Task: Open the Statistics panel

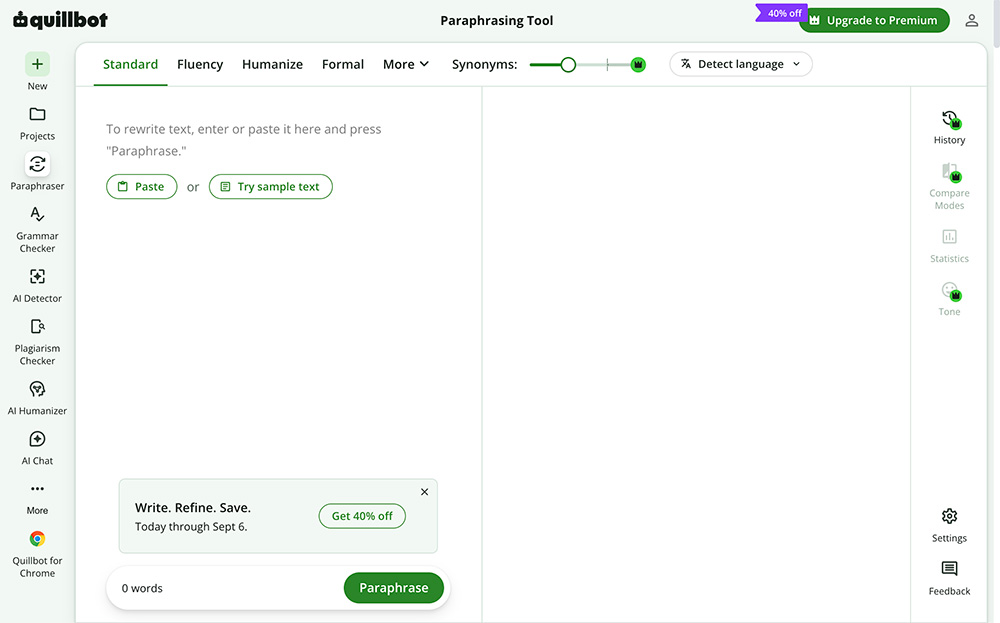Action: tap(949, 246)
